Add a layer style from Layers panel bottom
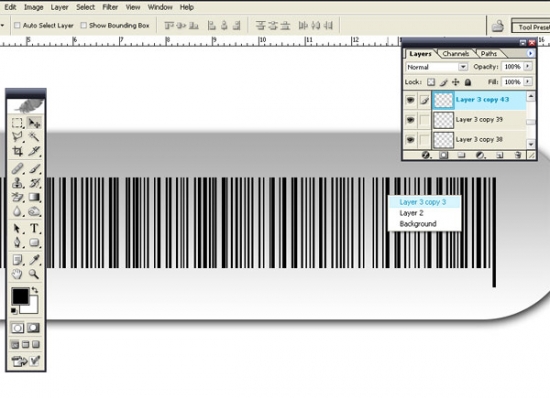 (x=425, y=155)
